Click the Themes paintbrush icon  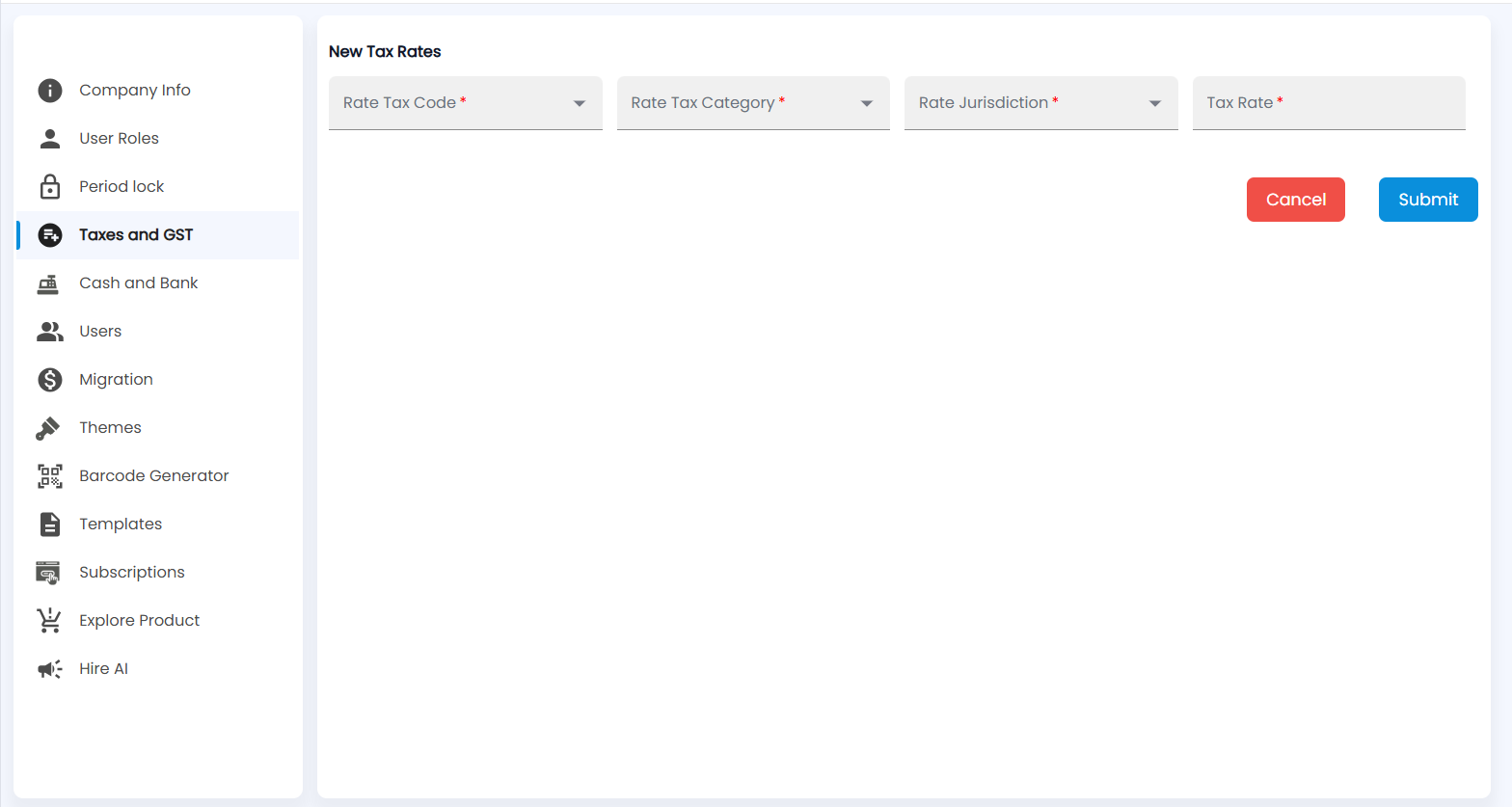[x=48, y=428]
